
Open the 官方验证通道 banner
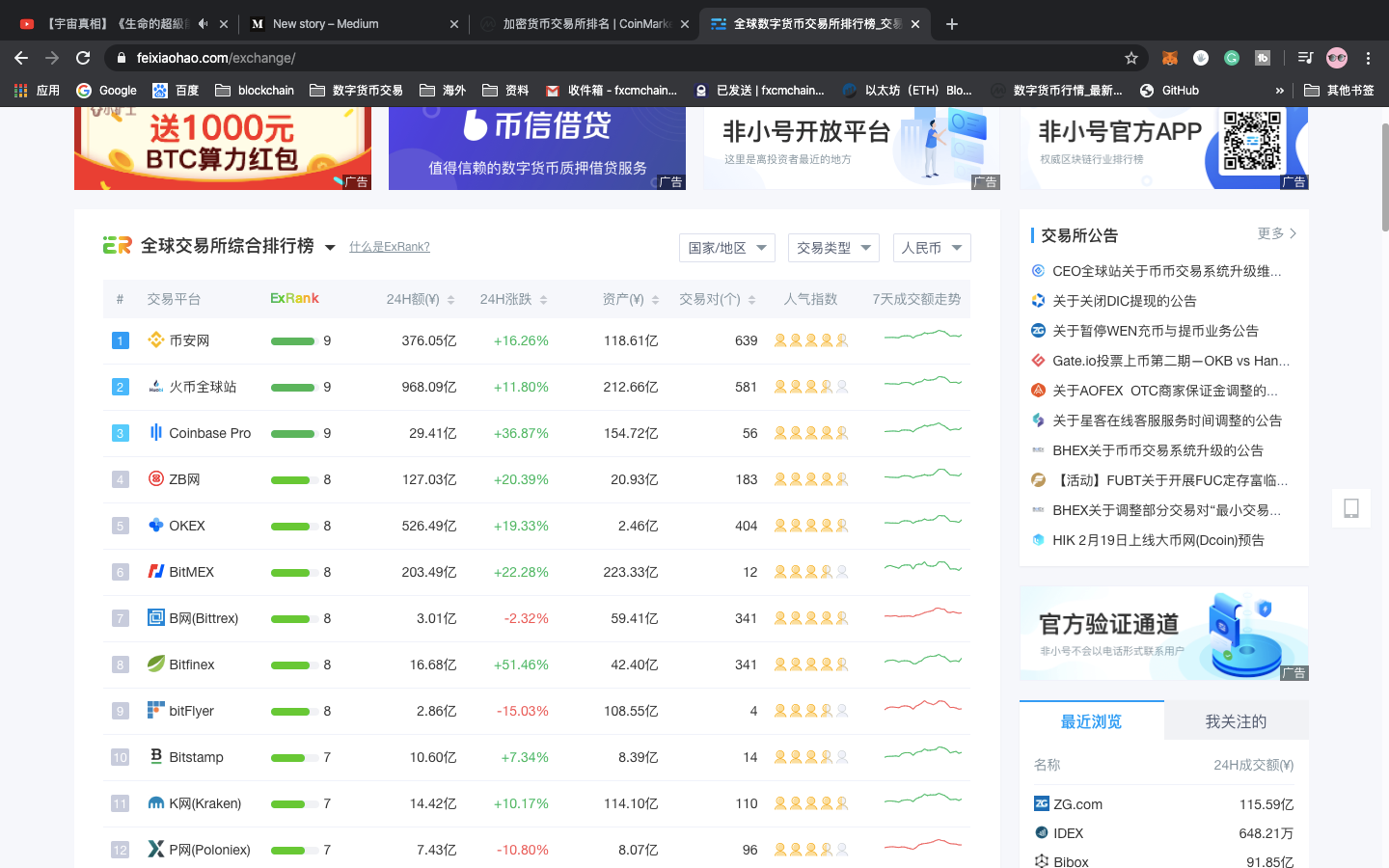pyautogui.click(x=1164, y=634)
